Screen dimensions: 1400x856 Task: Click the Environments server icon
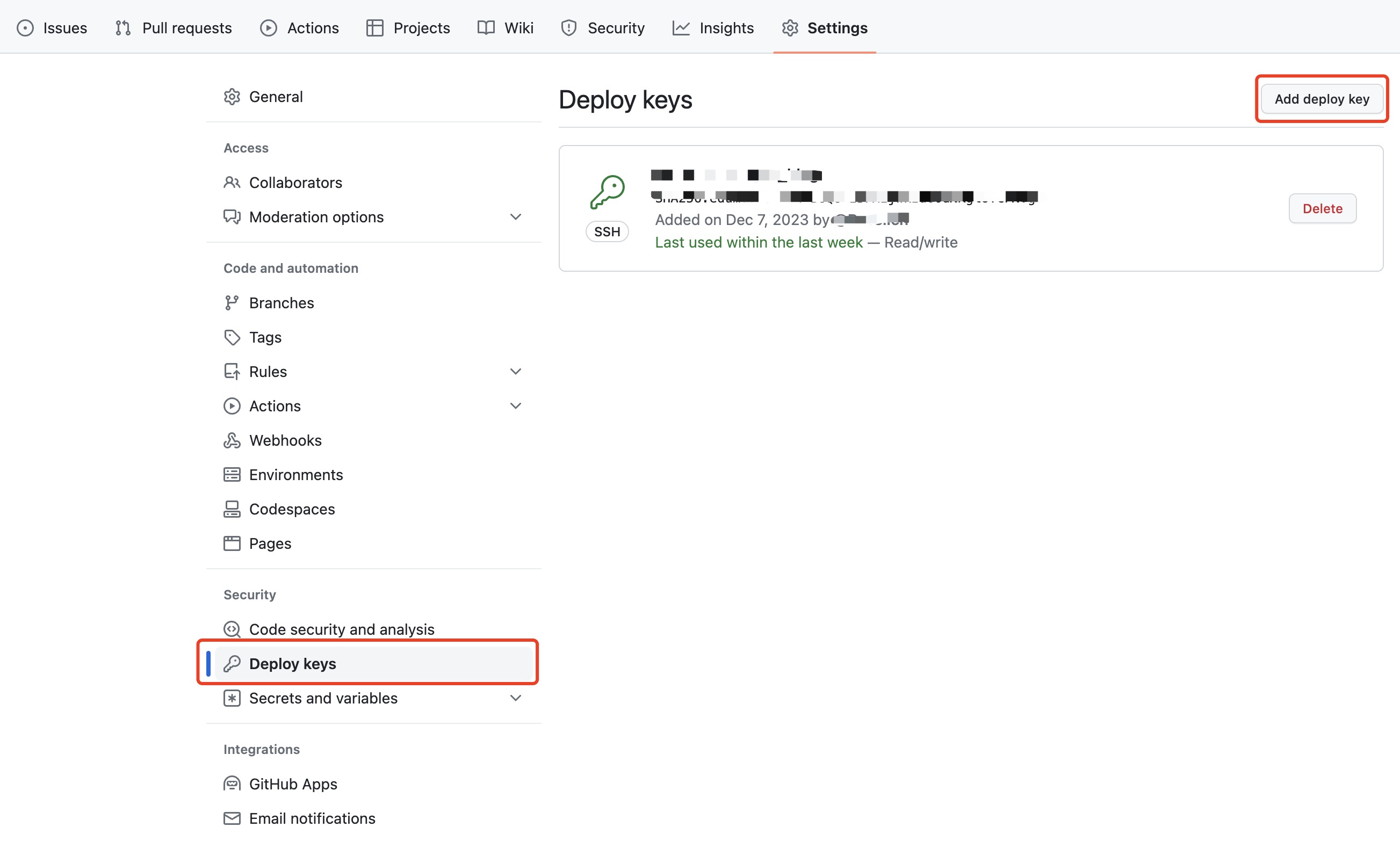coord(231,475)
